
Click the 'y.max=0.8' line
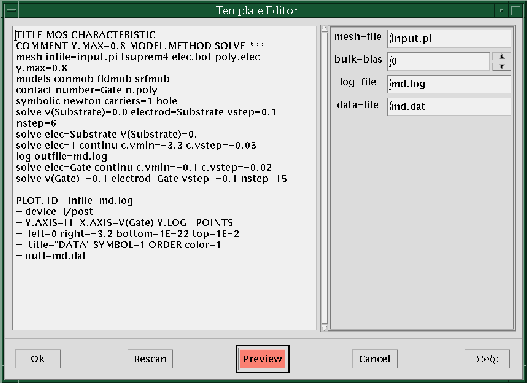coord(41,68)
